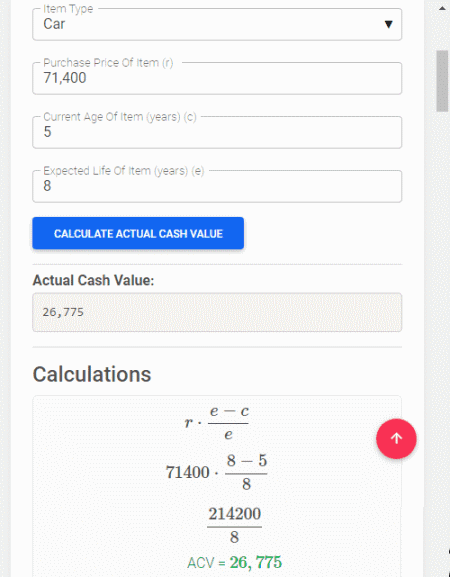
Task: Click the r · (e − c)/e formula
Action: coord(217,422)
